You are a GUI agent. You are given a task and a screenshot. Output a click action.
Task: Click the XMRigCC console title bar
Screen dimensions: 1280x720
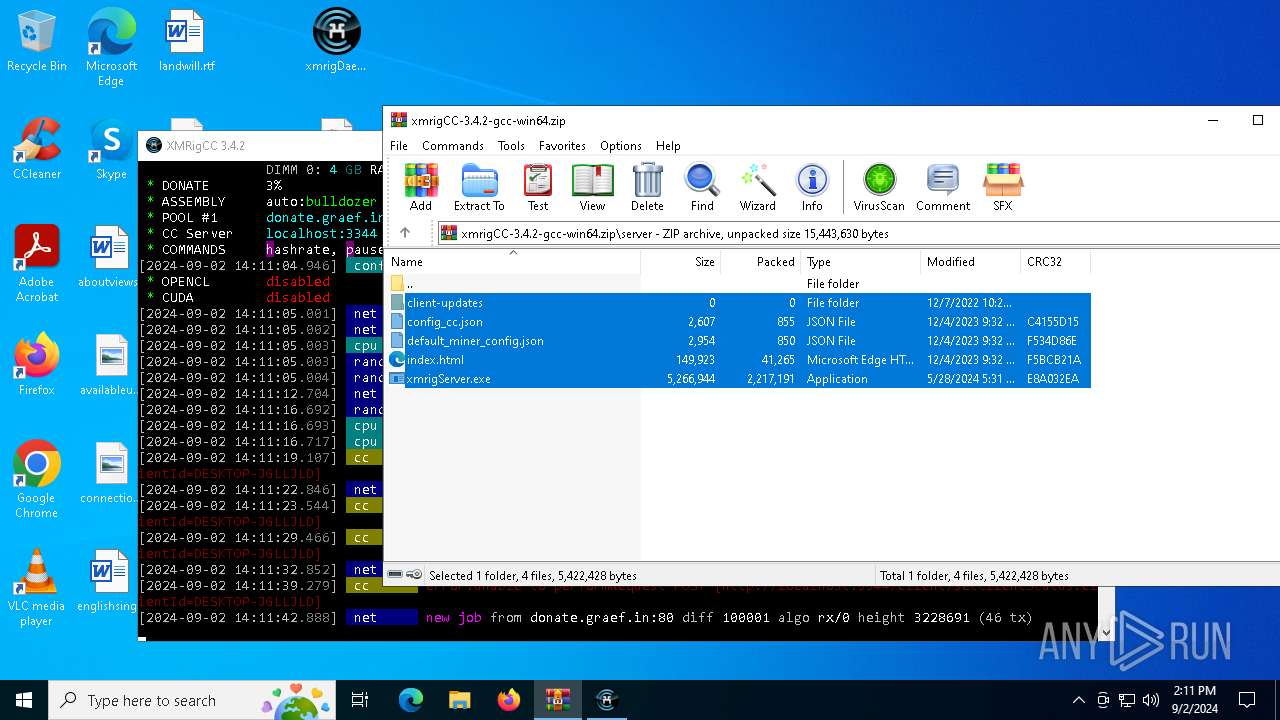(x=261, y=145)
